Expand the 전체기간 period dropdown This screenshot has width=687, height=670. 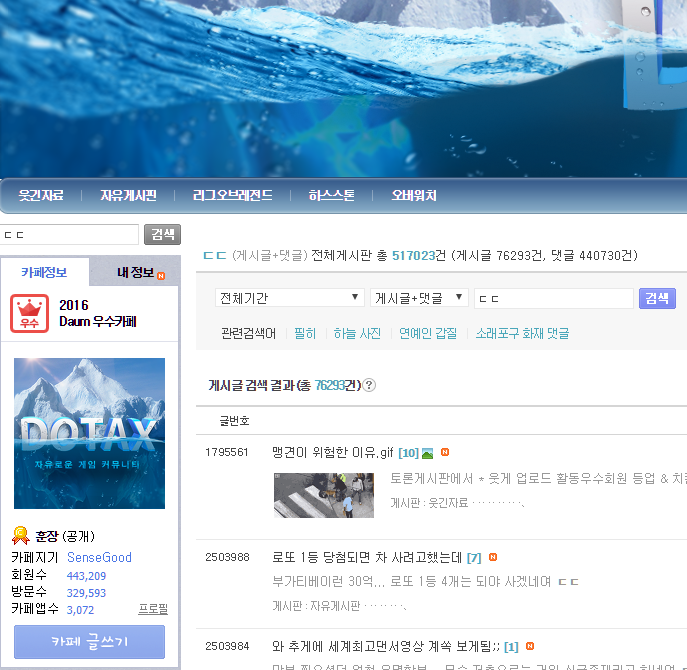point(290,298)
